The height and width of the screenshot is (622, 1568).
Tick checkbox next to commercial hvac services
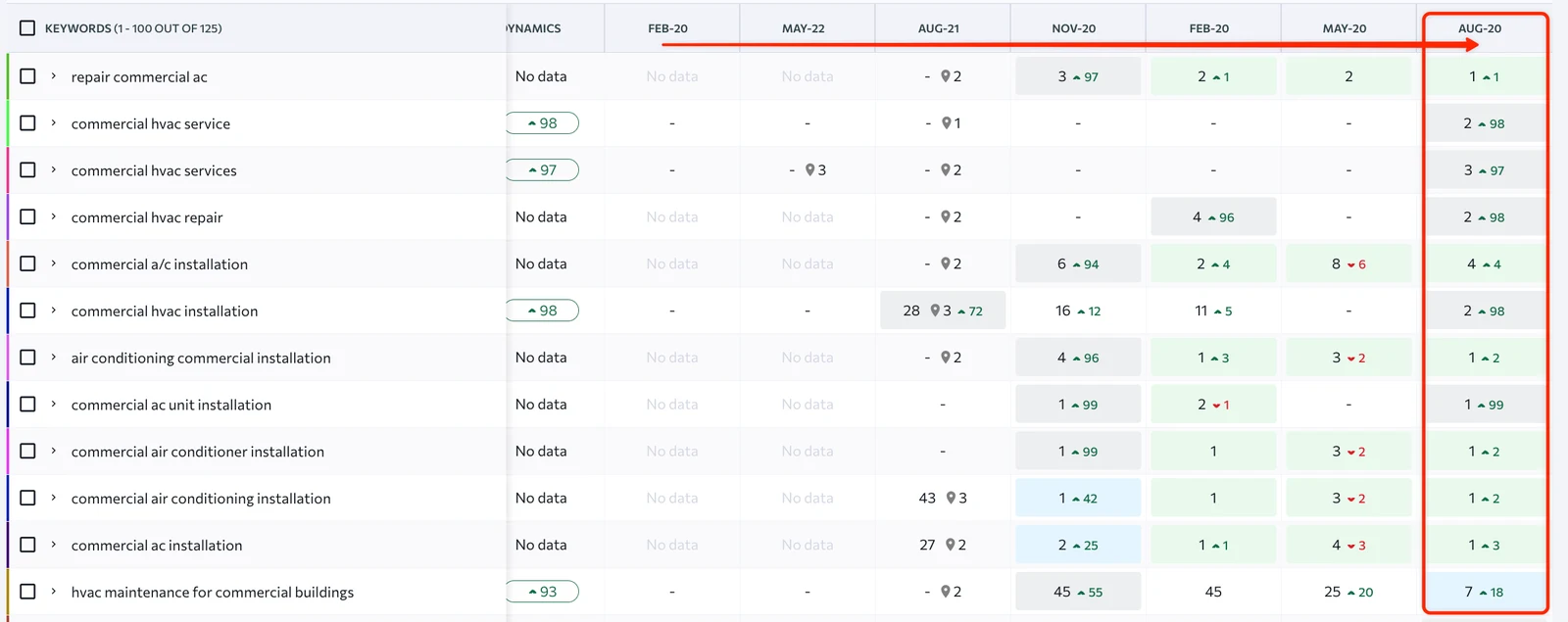[27, 170]
